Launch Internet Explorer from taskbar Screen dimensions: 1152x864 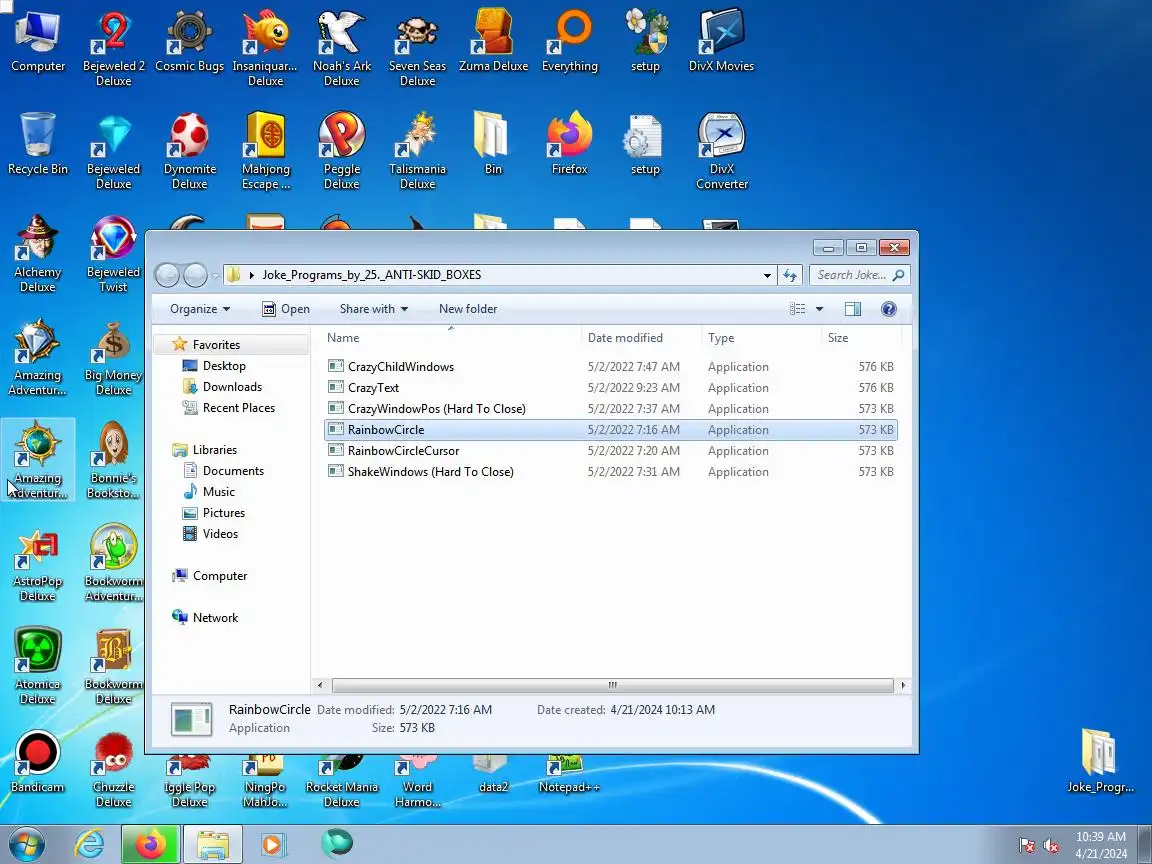pyautogui.click(x=90, y=845)
